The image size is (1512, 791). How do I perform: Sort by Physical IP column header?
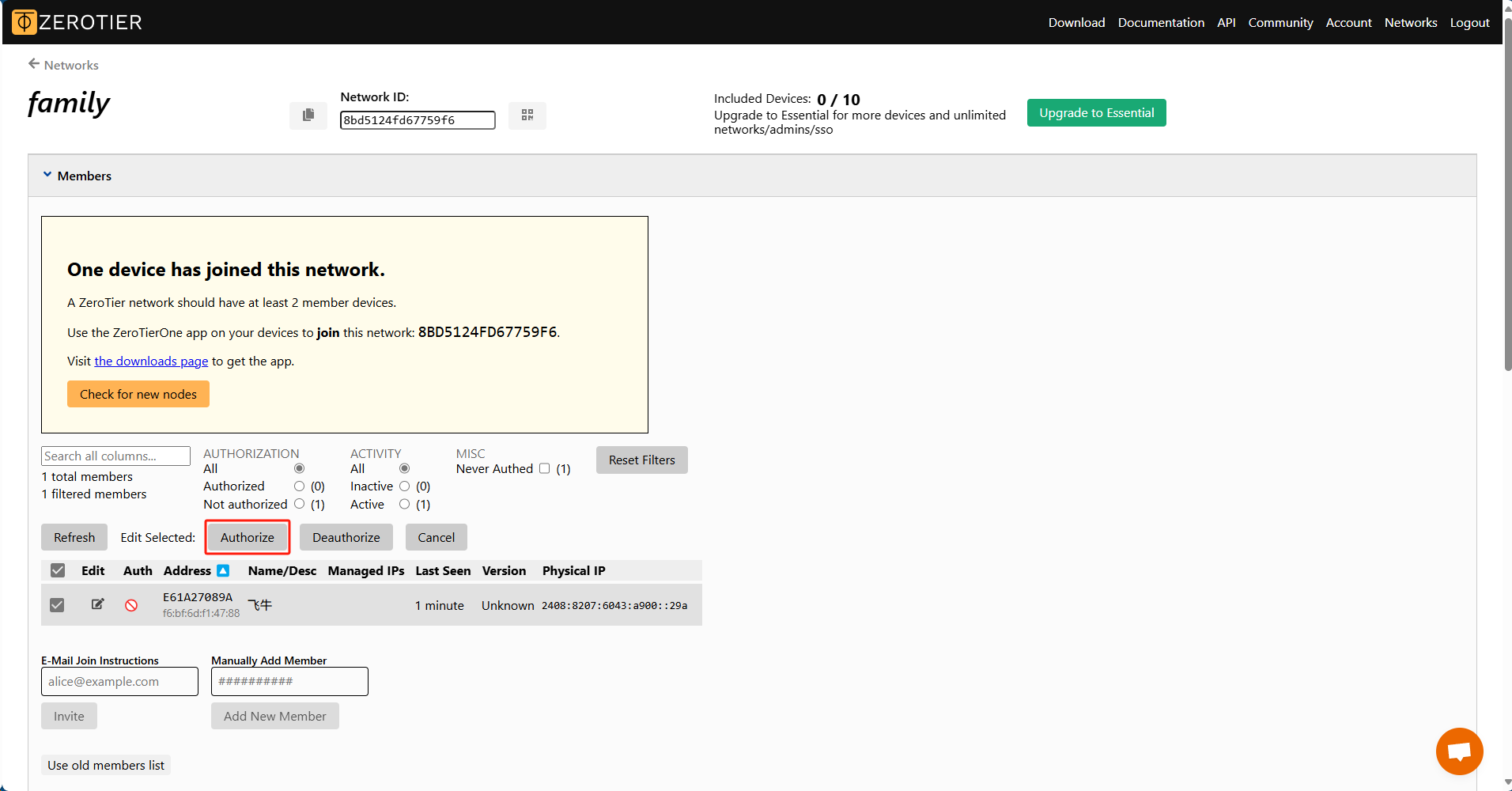pyautogui.click(x=573, y=570)
